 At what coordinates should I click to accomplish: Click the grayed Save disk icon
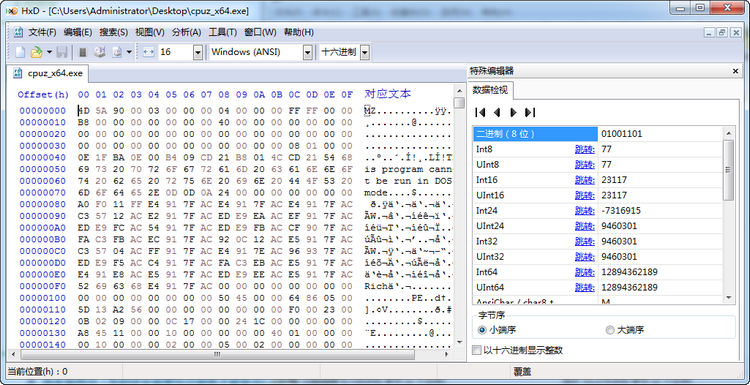pyautogui.click(x=62, y=52)
